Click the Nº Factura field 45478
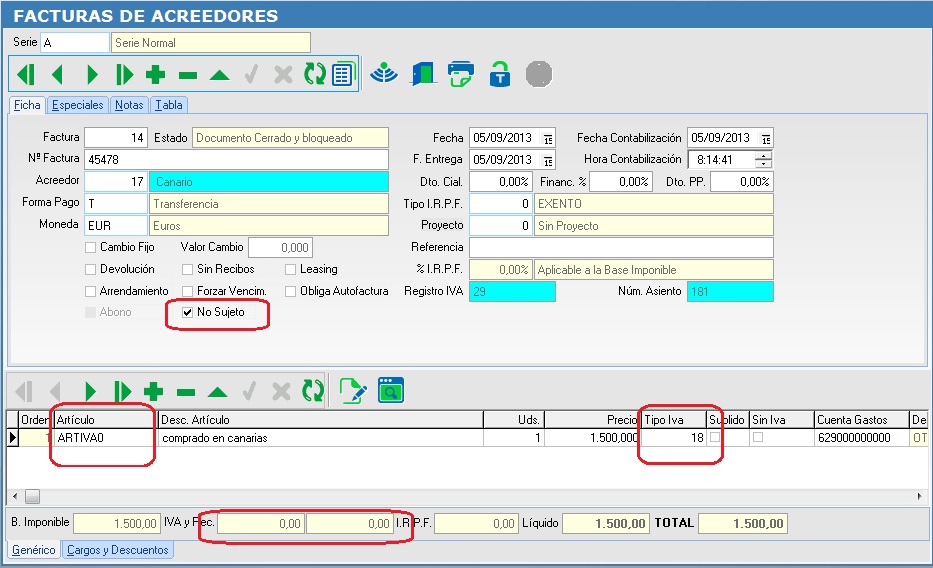This screenshot has width=933, height=568. point(236,160)
